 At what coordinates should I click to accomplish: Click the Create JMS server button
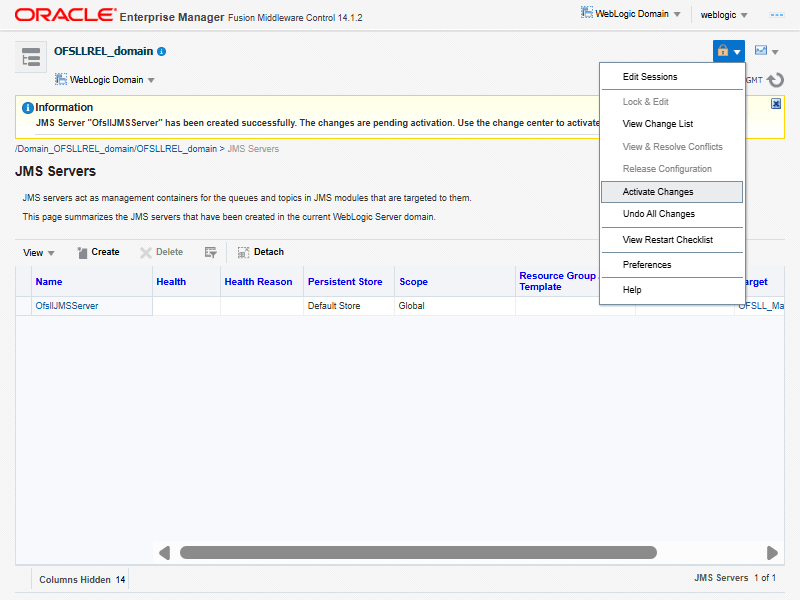tap(98, 252)
